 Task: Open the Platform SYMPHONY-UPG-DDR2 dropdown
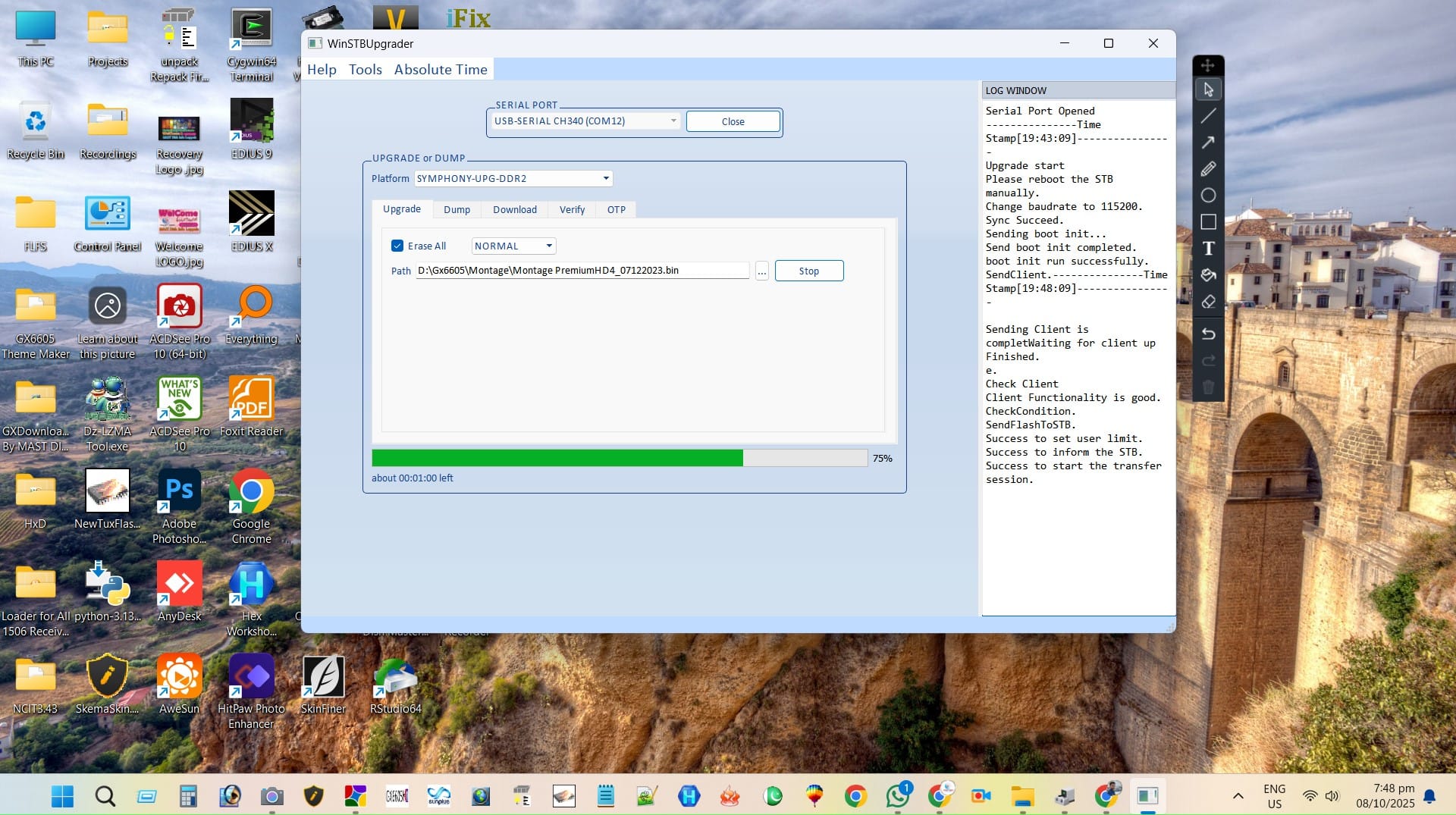click(x=605, y=179)
